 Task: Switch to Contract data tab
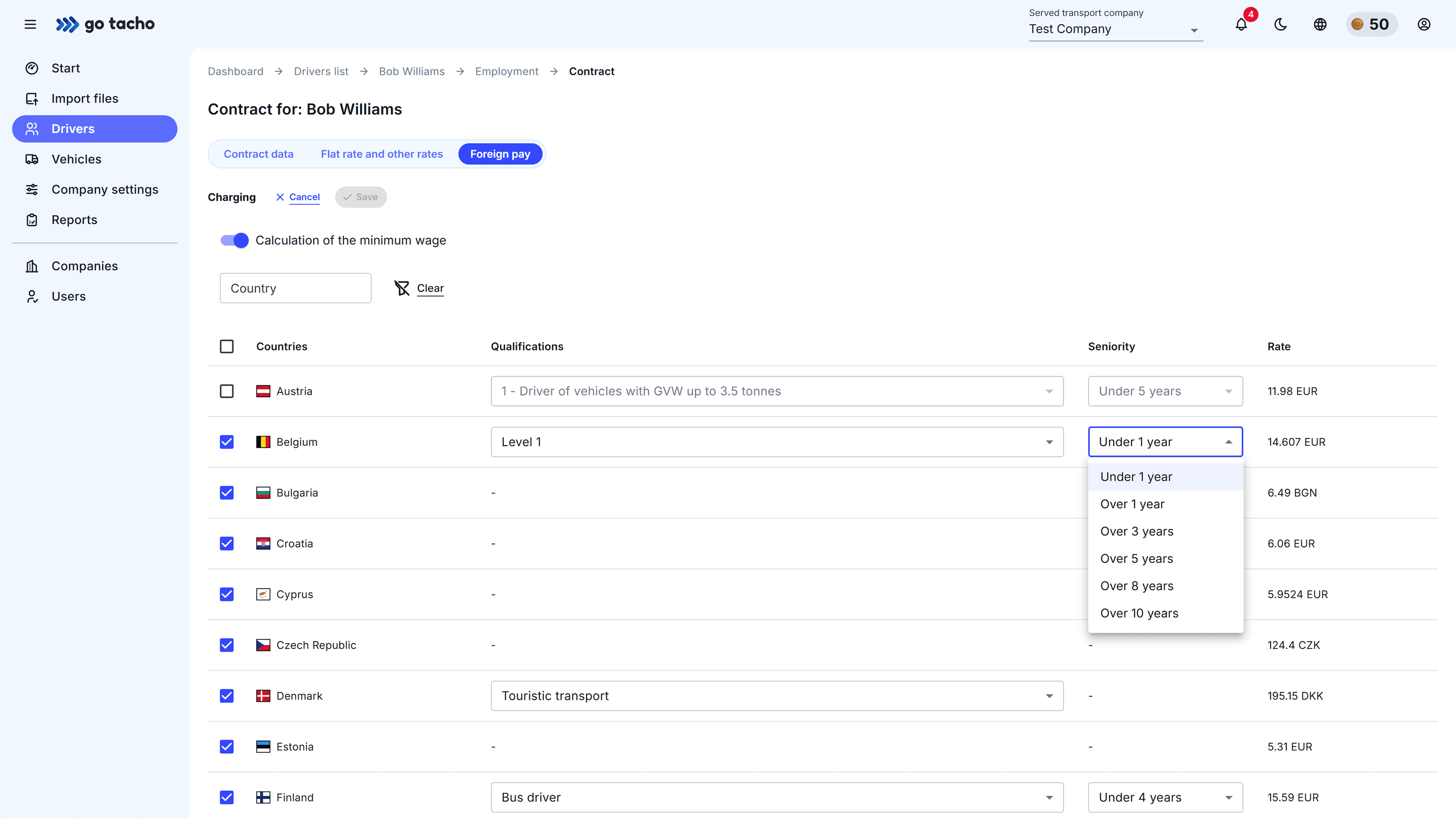coord(258,154)
